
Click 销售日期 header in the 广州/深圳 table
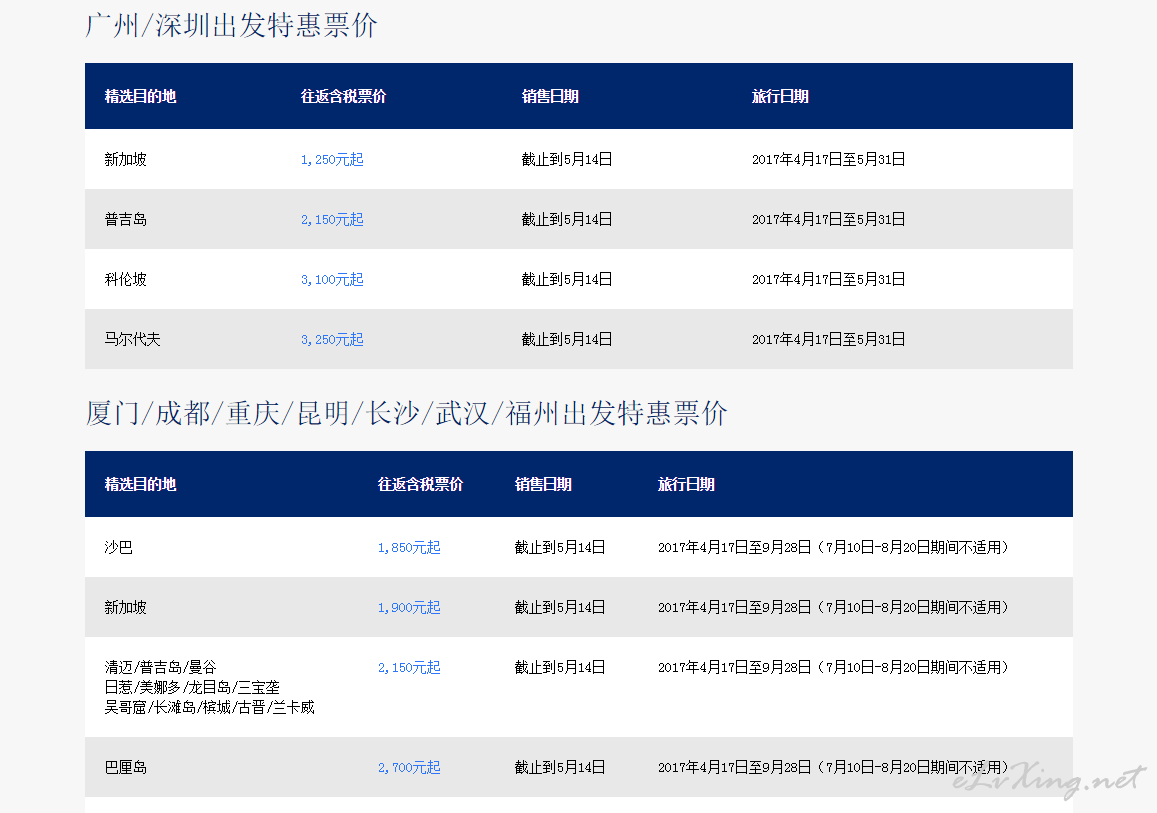point(550,96)
